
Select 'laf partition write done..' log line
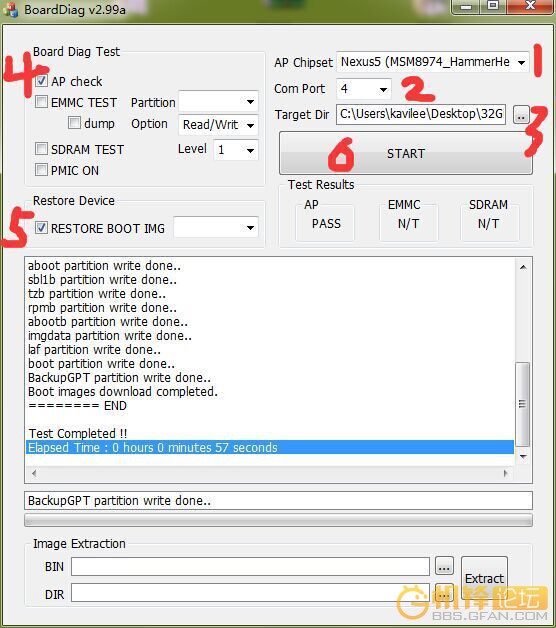pyautogui.click(x=94, y=350)
